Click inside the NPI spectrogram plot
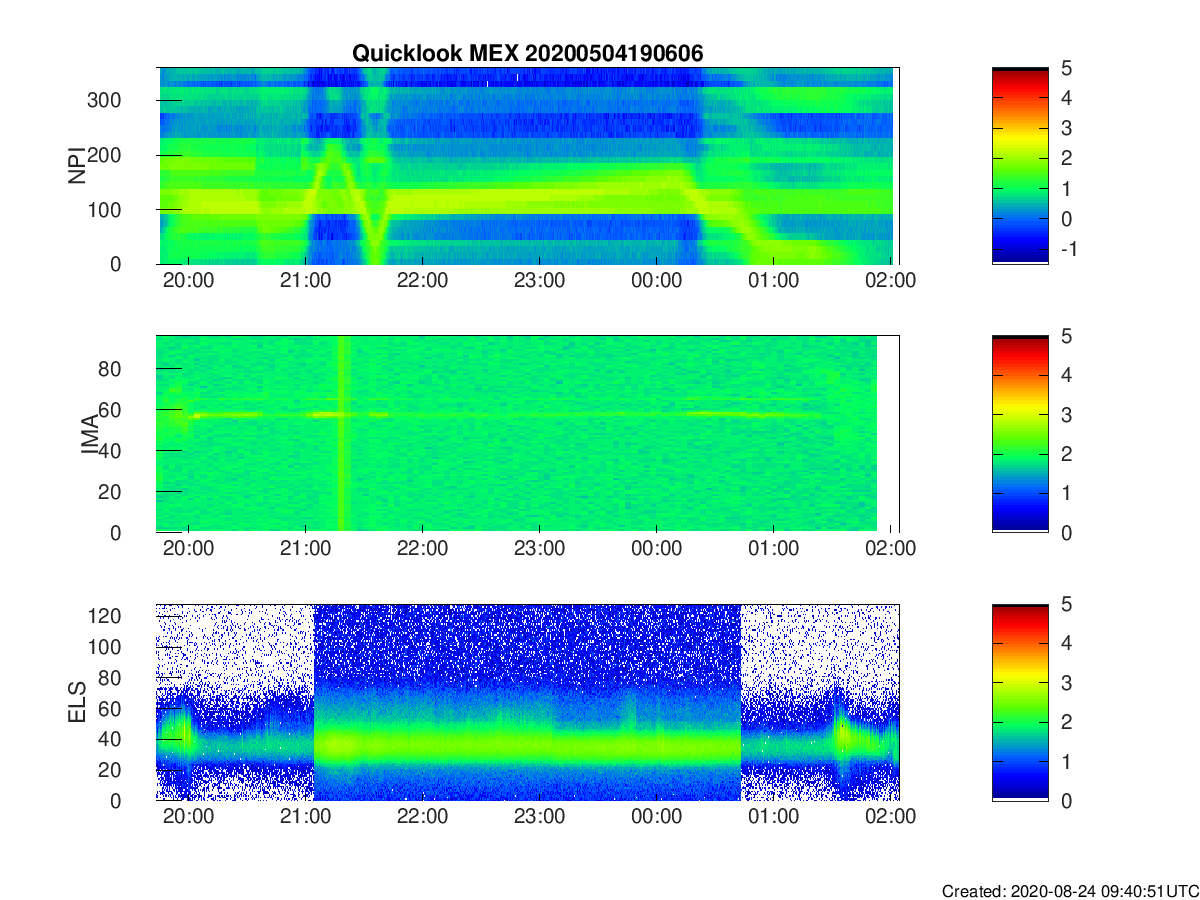The height and width of the screenshot is (900, 1200). 527,166
